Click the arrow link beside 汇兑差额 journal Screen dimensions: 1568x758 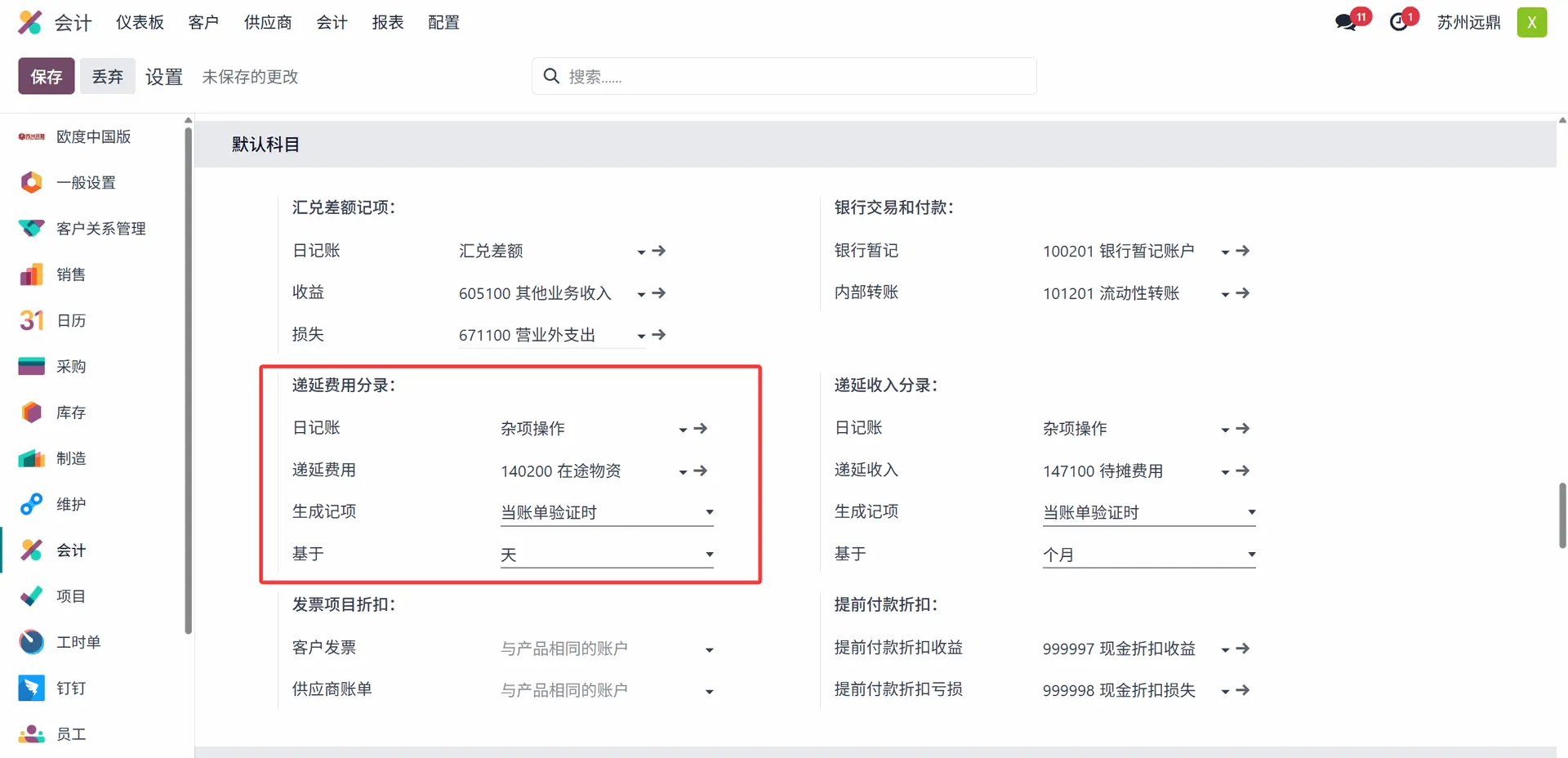[x=659, y=251]
